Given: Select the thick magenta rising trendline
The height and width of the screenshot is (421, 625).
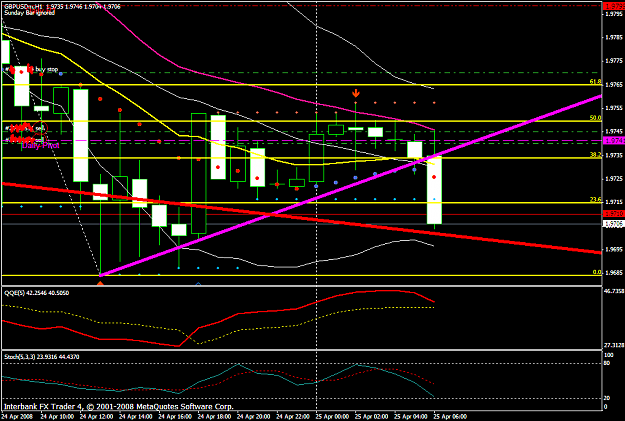Looking at the screenshot, I should (351, 185).
